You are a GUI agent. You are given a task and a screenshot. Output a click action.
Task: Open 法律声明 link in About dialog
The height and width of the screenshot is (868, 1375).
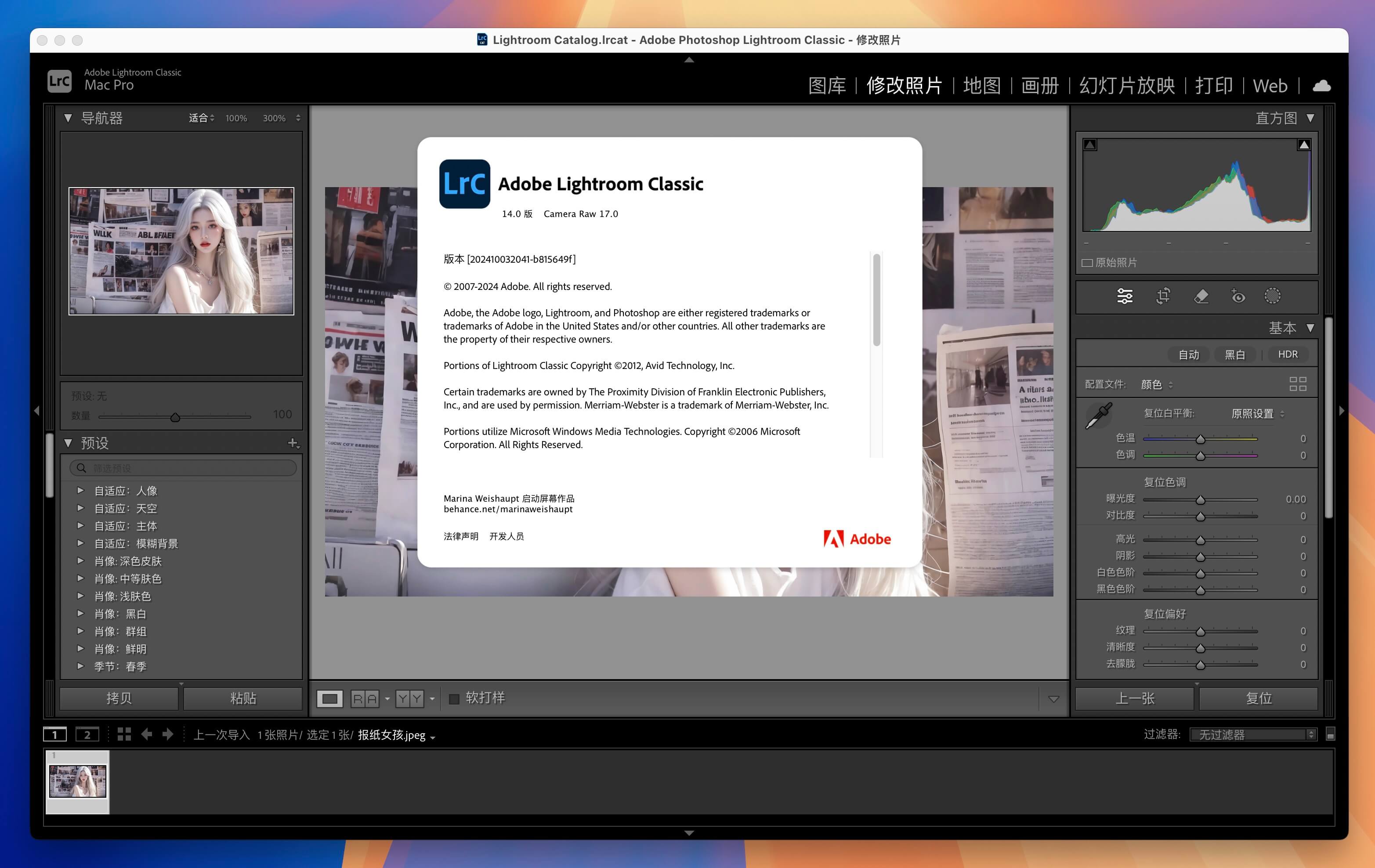[x=461, y=536]
